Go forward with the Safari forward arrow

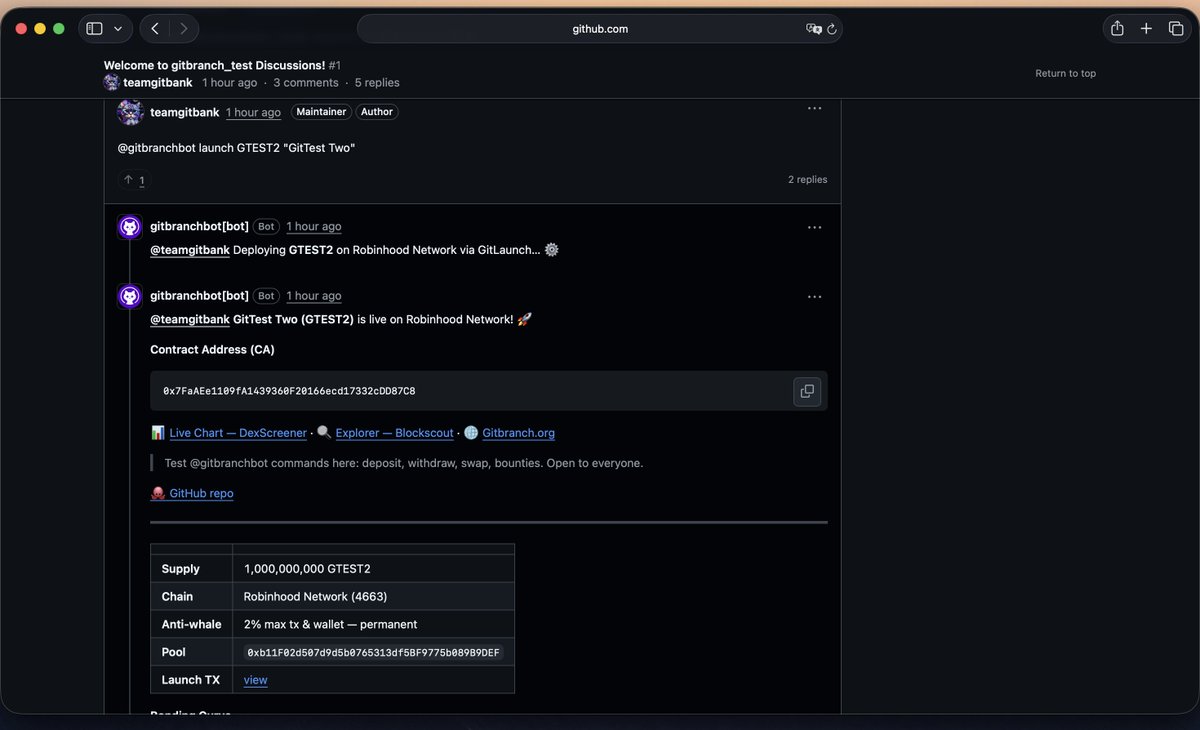click(183, 29)
